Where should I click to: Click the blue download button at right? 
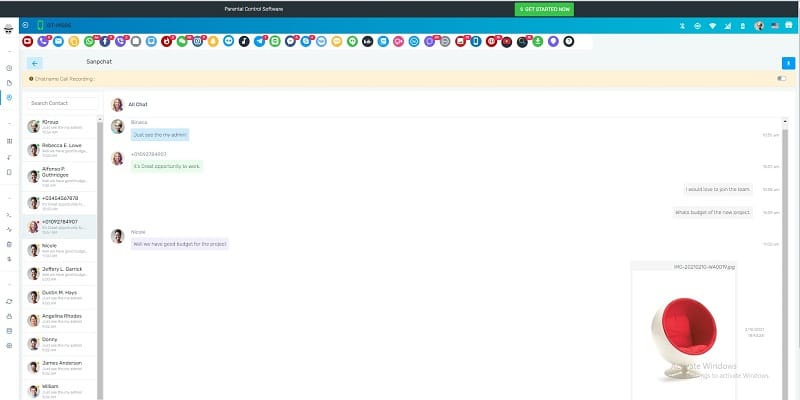[788, 63]
